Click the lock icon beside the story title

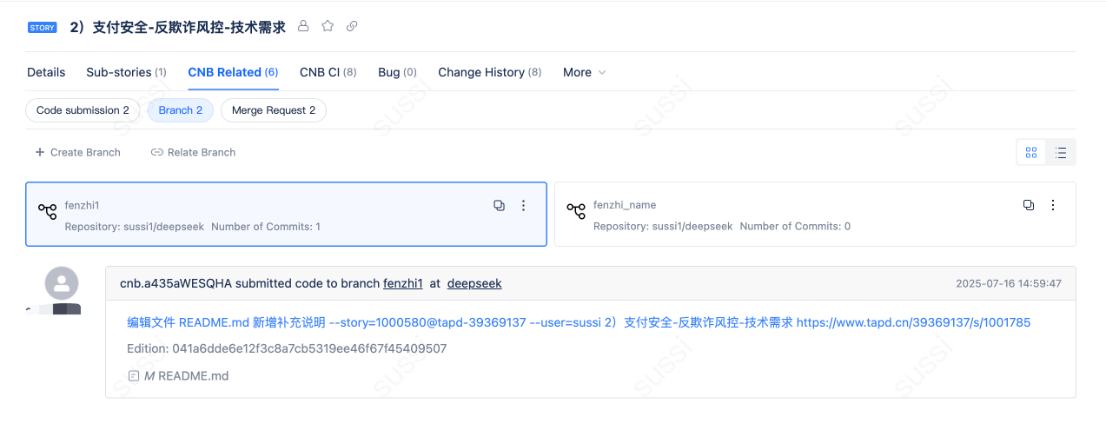pyautogui.click(x=304, y=27)
